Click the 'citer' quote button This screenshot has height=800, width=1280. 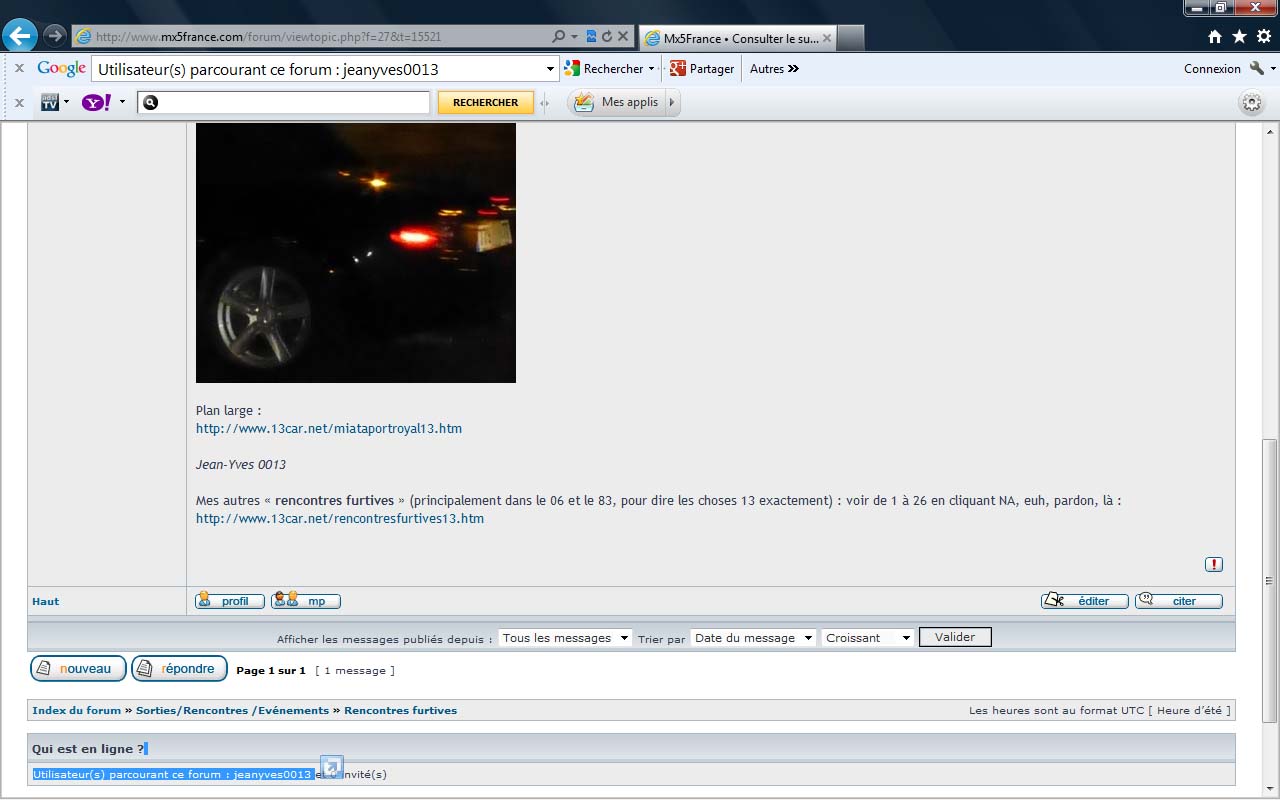pyautogui.click(x=1179, y=601)
